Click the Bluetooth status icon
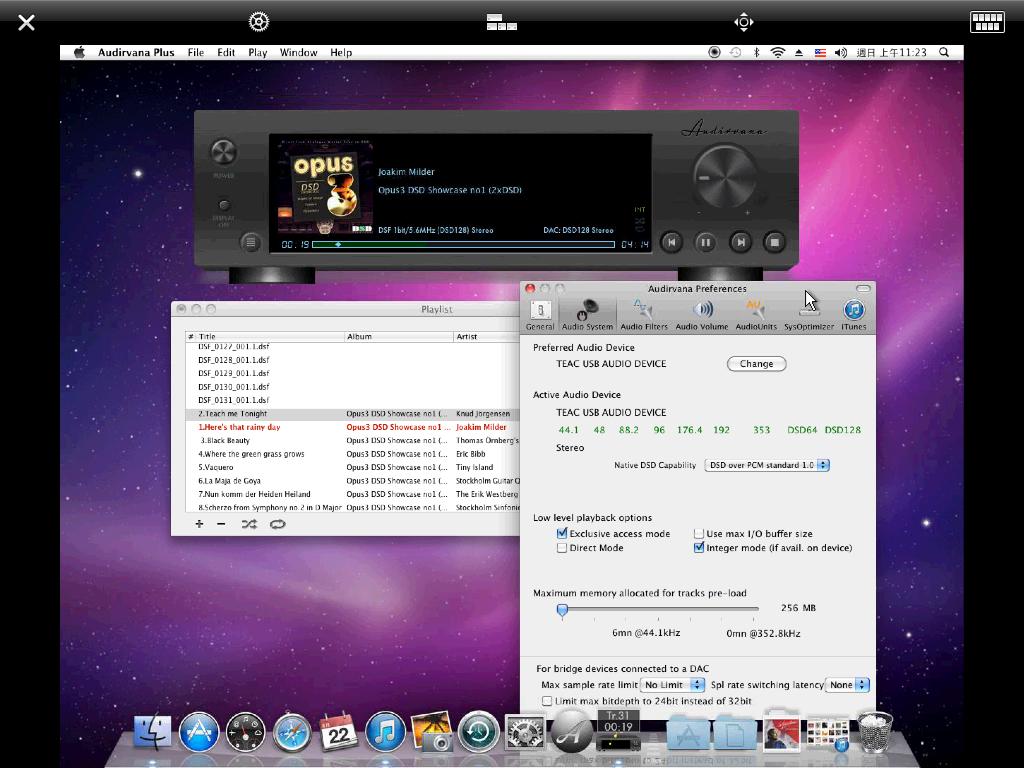The width and height of the screenshot is (1024, 768). tap(756, 52)
